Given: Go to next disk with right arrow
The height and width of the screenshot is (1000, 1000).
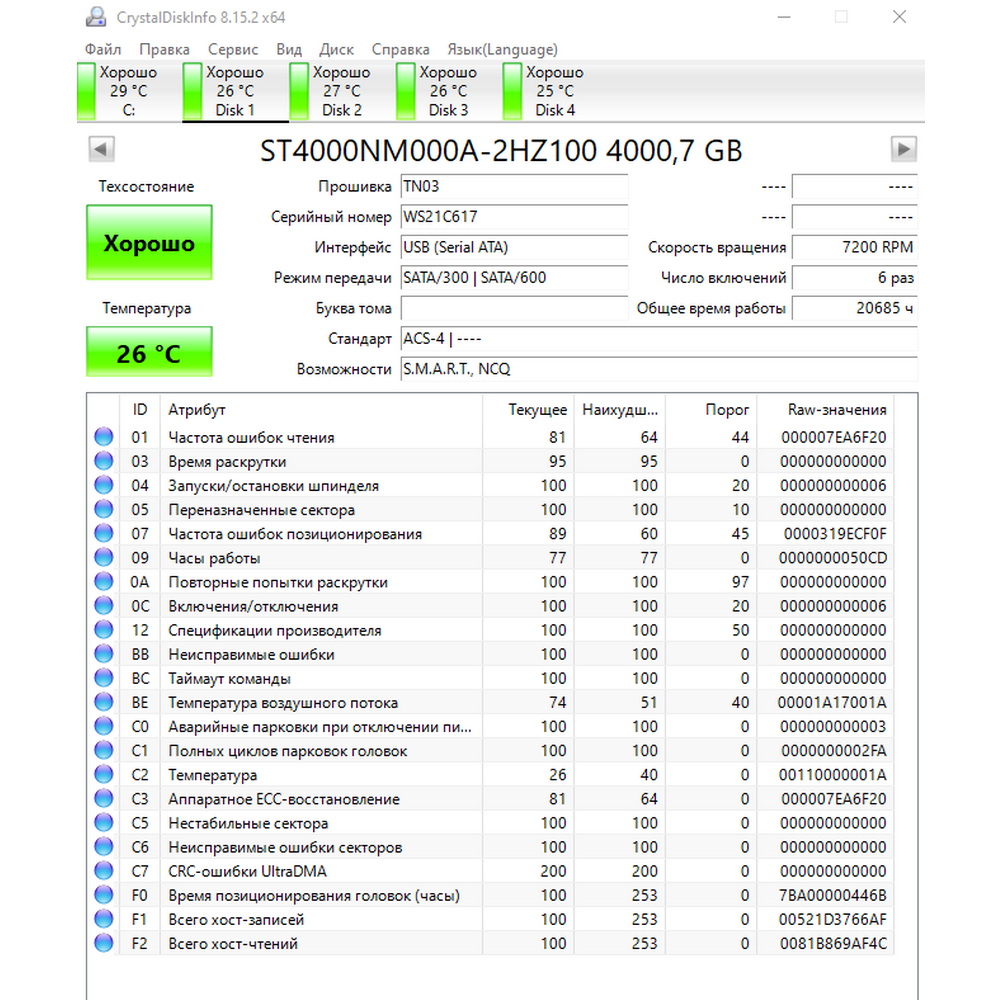Looking at the screenshot, I should (x=903, y=149).
